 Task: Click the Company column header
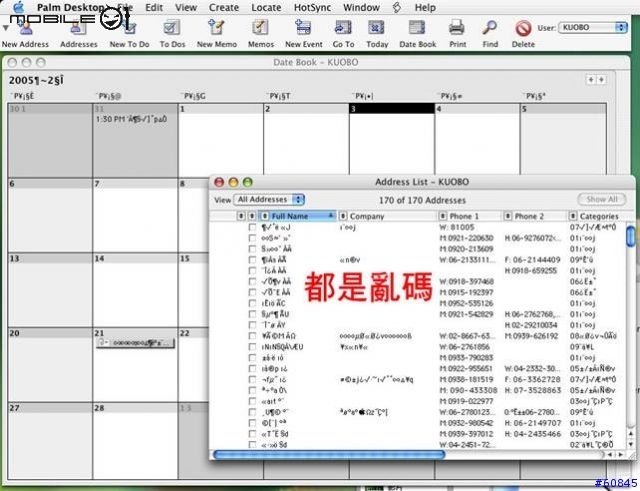(367, 216)
